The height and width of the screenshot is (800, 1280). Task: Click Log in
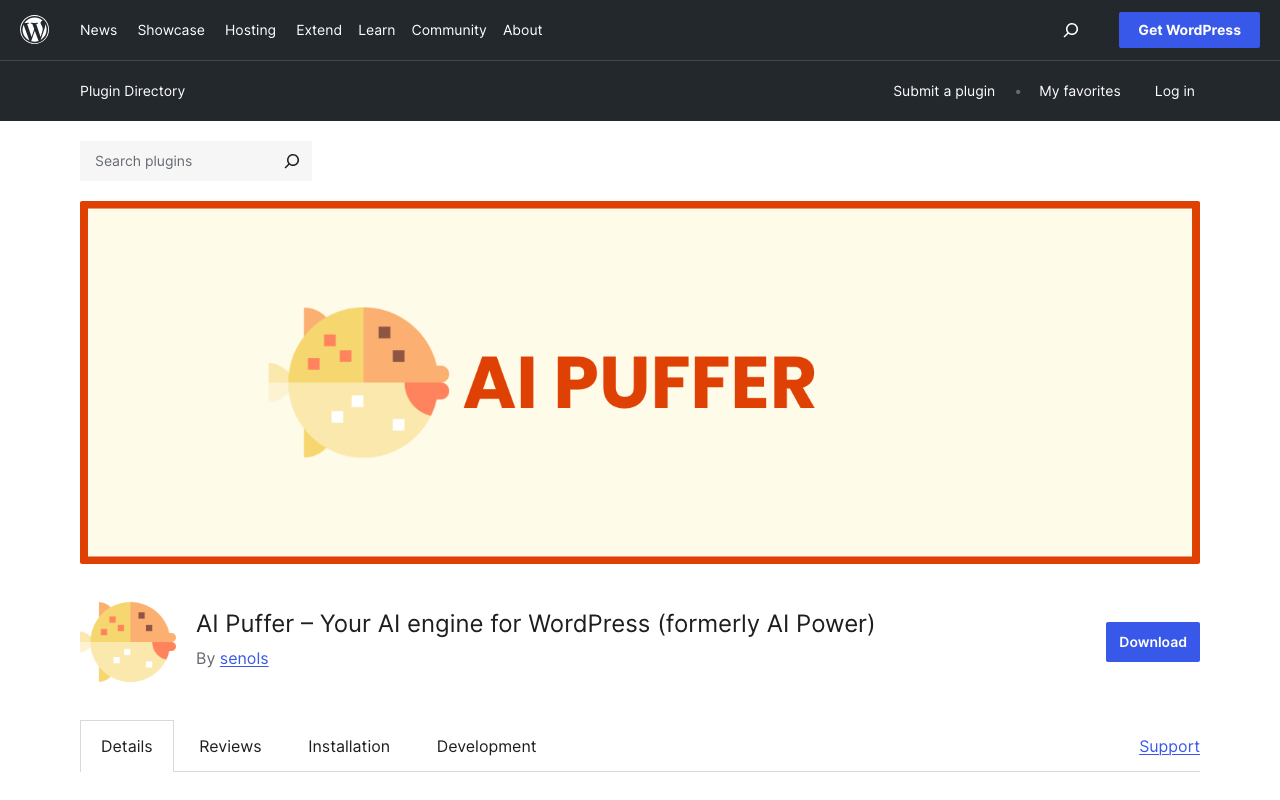[x=1175, y=91]
